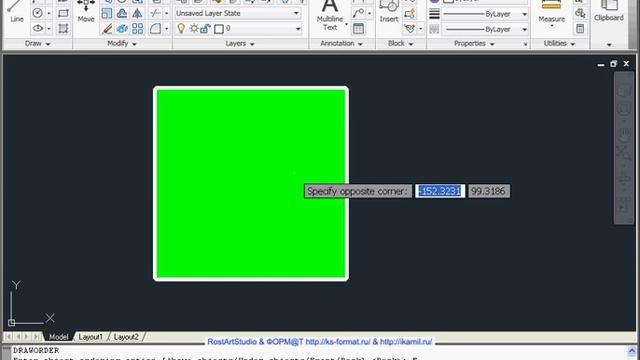Expand the Utilities panel
640x360 pixels.
coord(559,43)
